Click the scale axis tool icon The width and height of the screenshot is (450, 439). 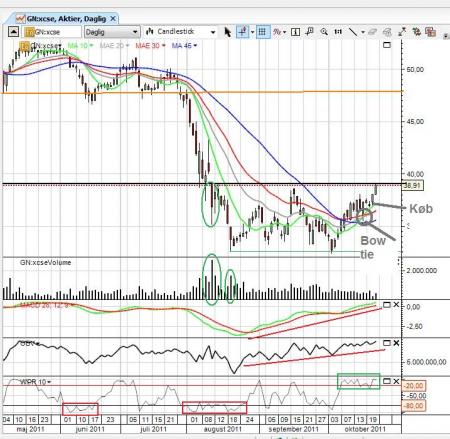(338, 32)
